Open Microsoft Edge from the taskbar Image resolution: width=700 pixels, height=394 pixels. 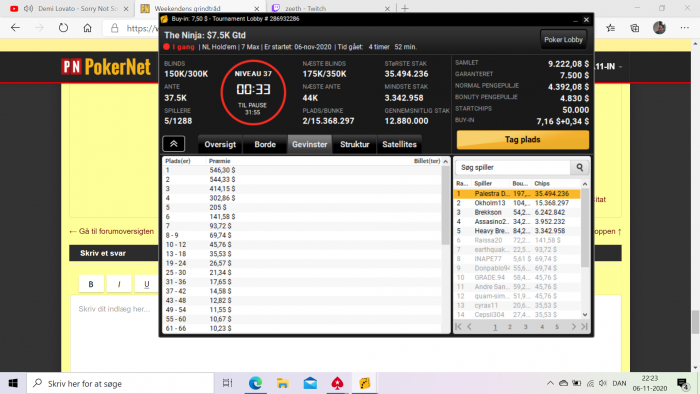coord(255,383)
